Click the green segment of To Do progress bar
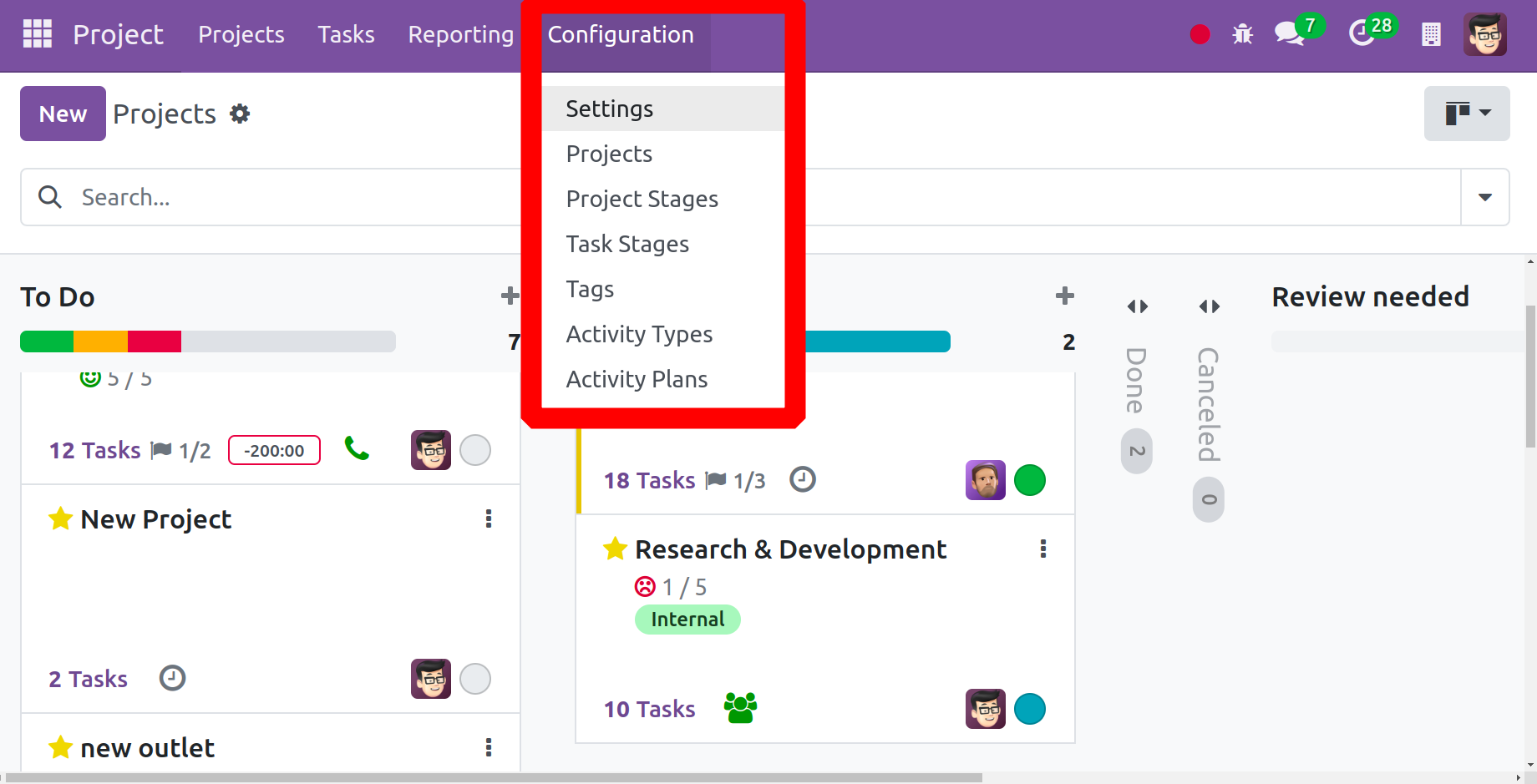This screenshot has width=1537, height=784. (x=47, y=341)
